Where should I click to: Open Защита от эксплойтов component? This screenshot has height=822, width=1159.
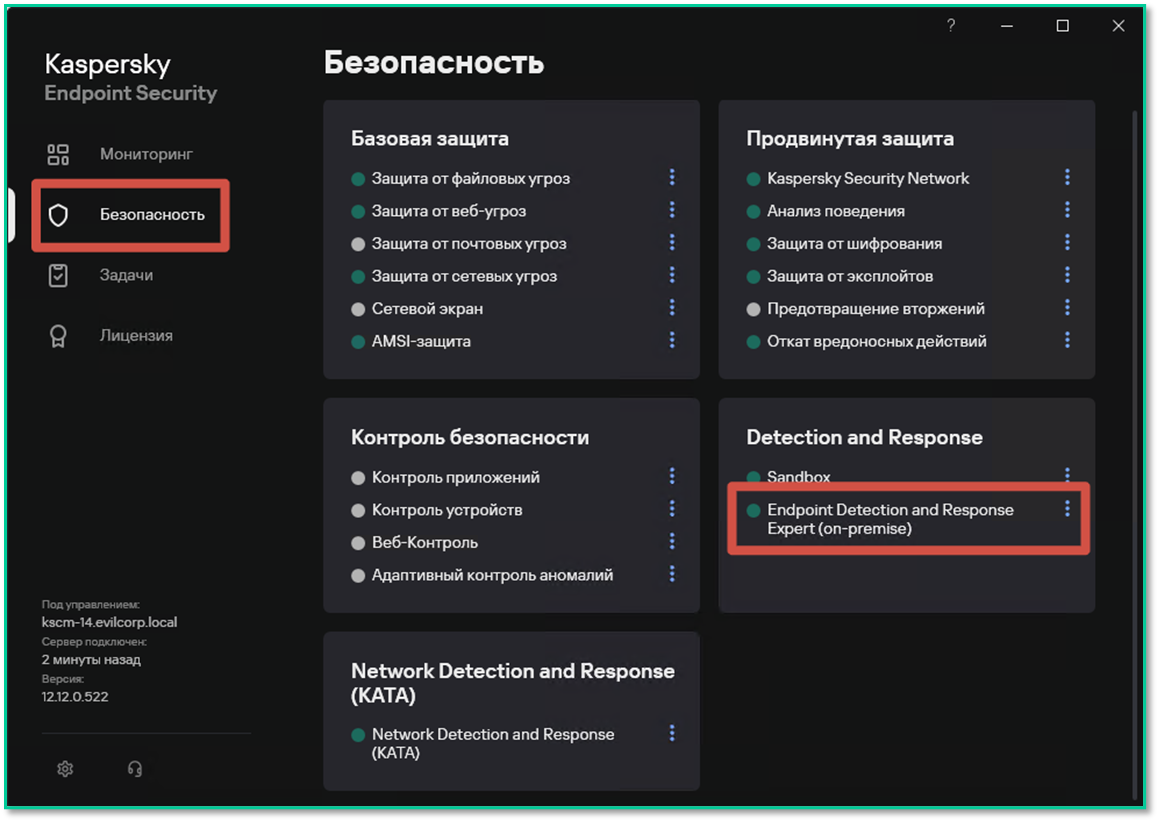coord(850,276)
